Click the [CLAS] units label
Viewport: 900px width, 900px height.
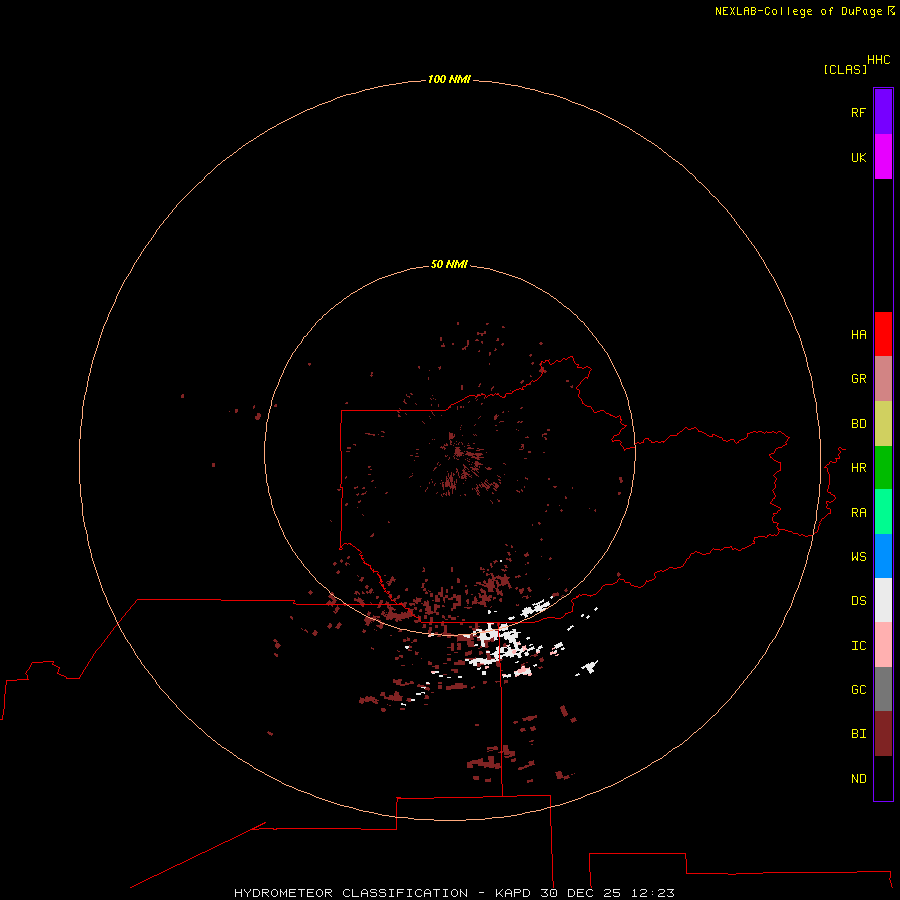pyautogui.click(x=845, y=69)
